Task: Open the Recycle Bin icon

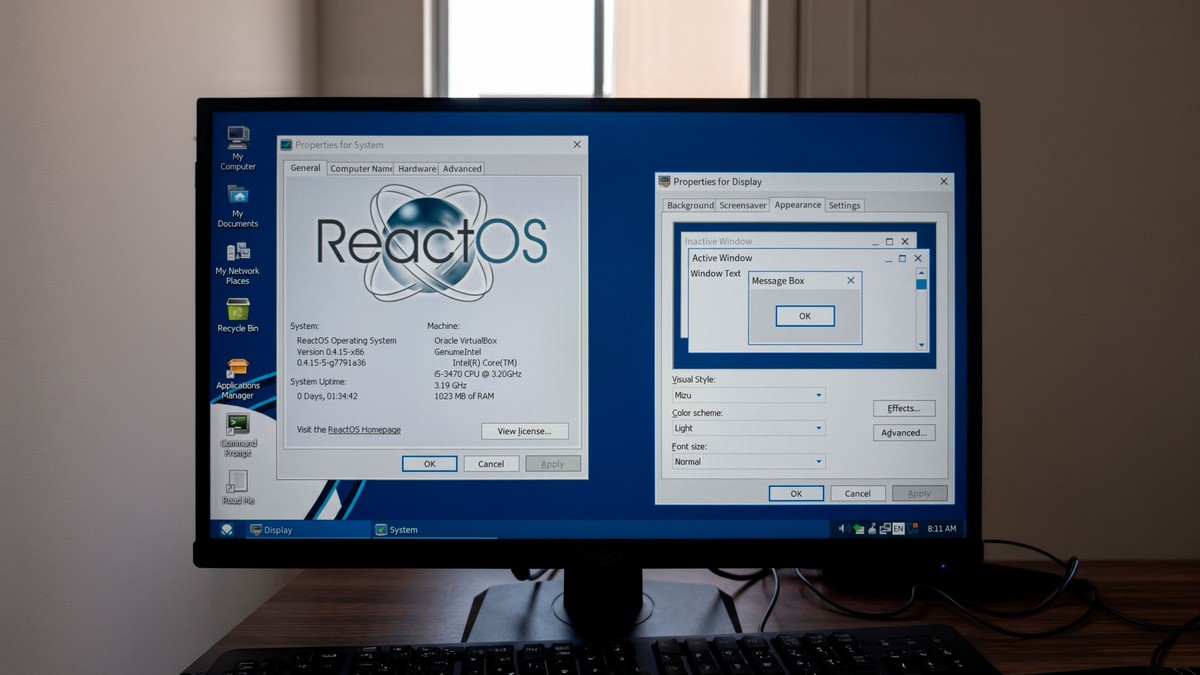Action: point(238,316)
